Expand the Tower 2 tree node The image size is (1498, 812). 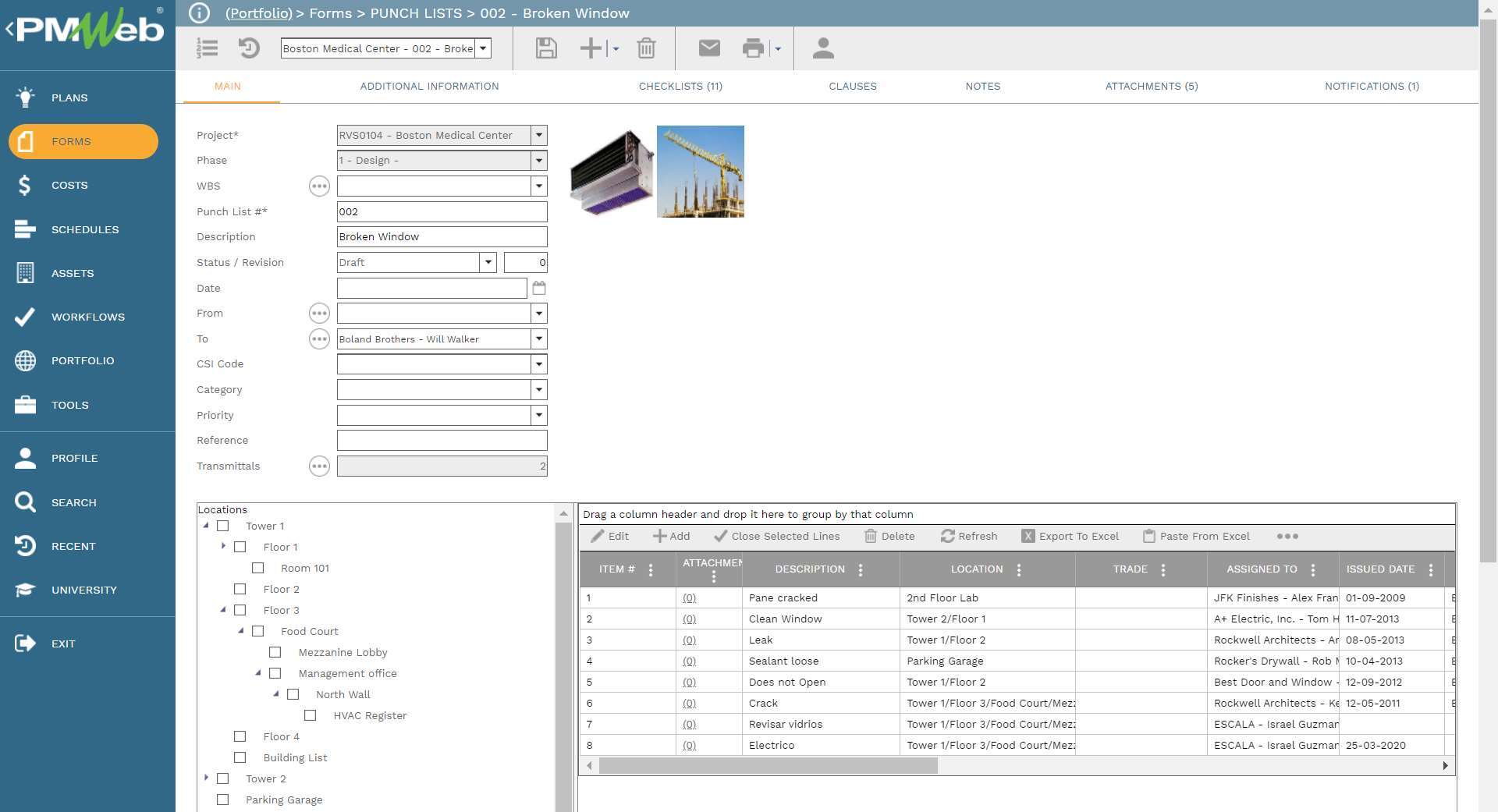click(x=206, y=778)
